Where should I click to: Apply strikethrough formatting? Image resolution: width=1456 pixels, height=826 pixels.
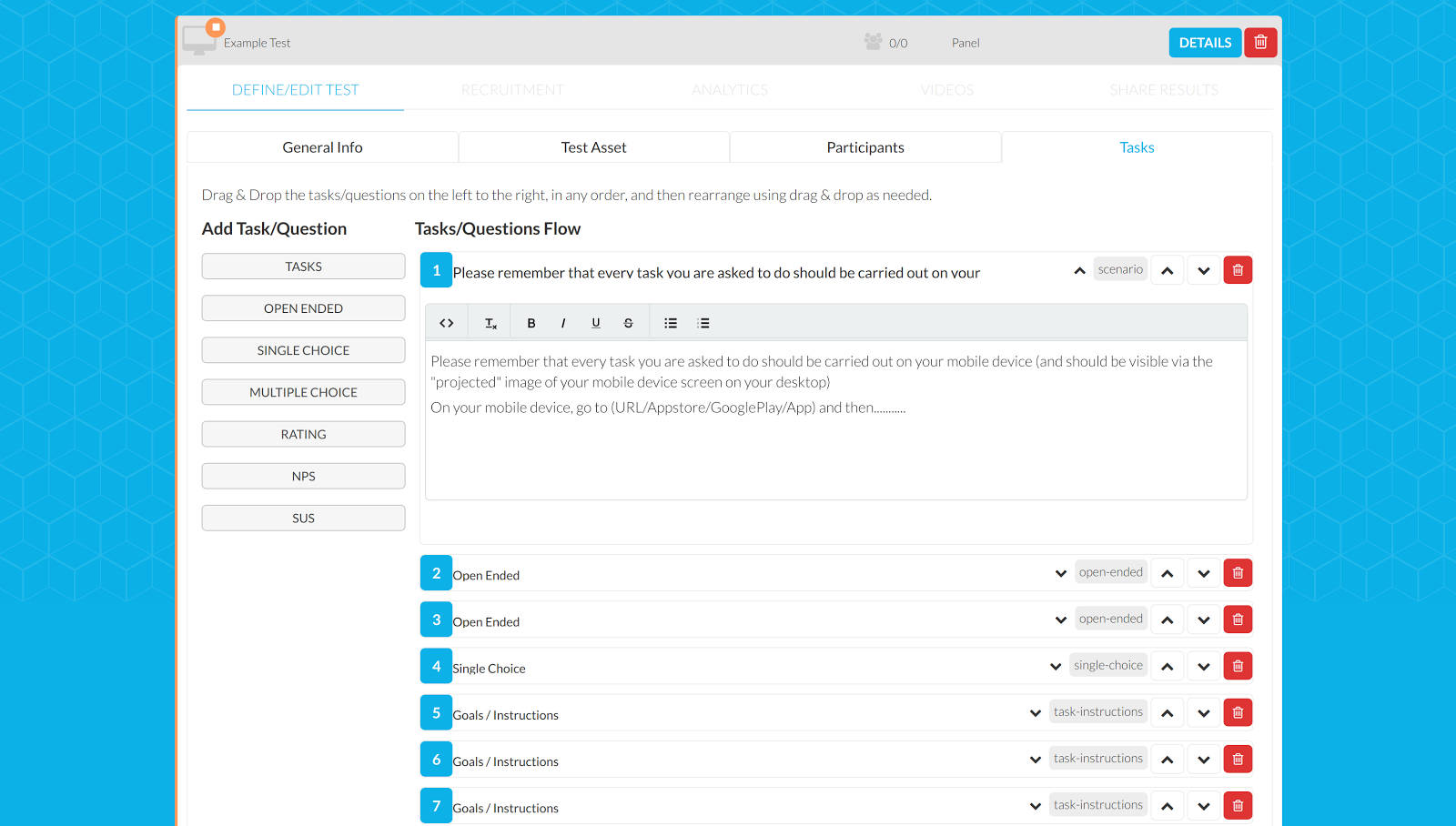pyautogui.click(x=629, y=322)
